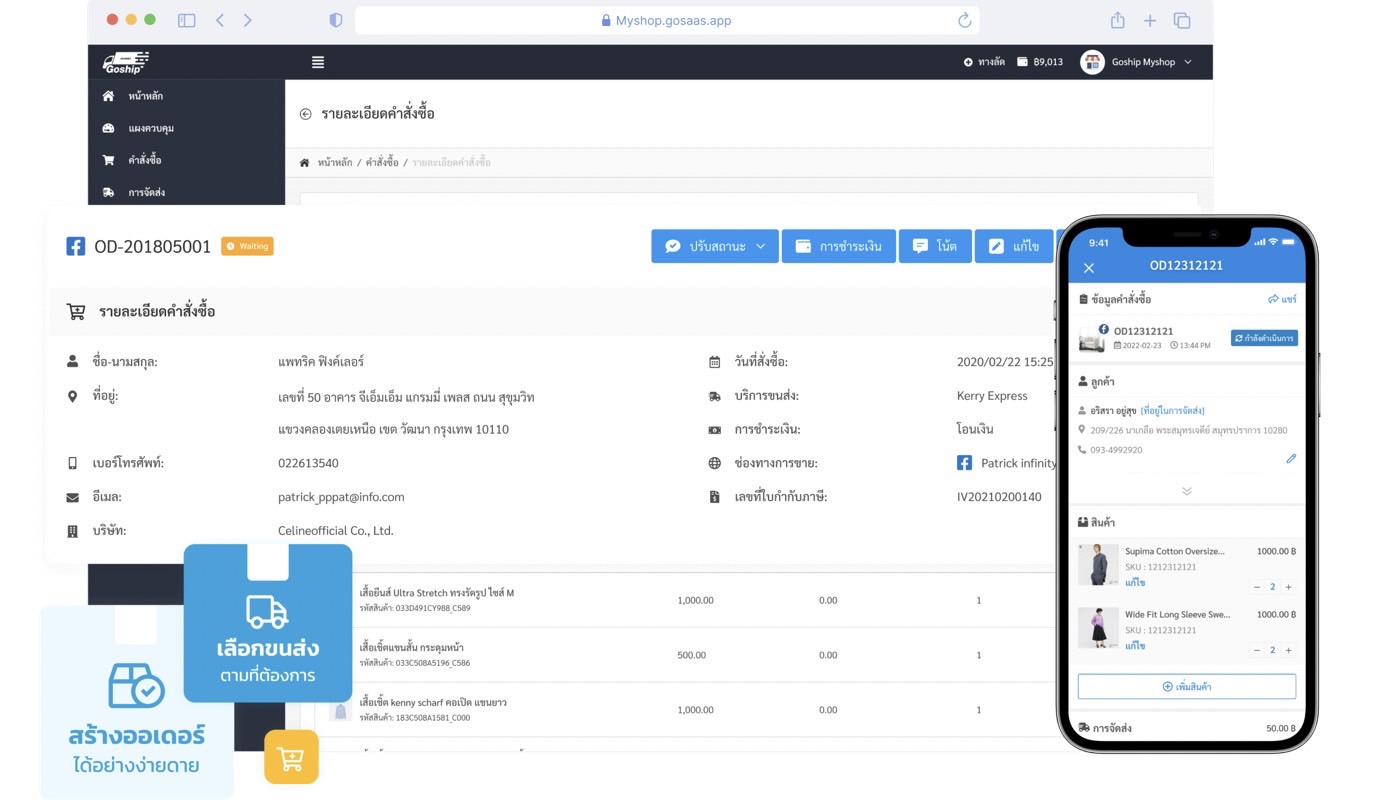
Task: Increase Supima Cotton Oversize quantity with plus
Action: coord(1288,587)
